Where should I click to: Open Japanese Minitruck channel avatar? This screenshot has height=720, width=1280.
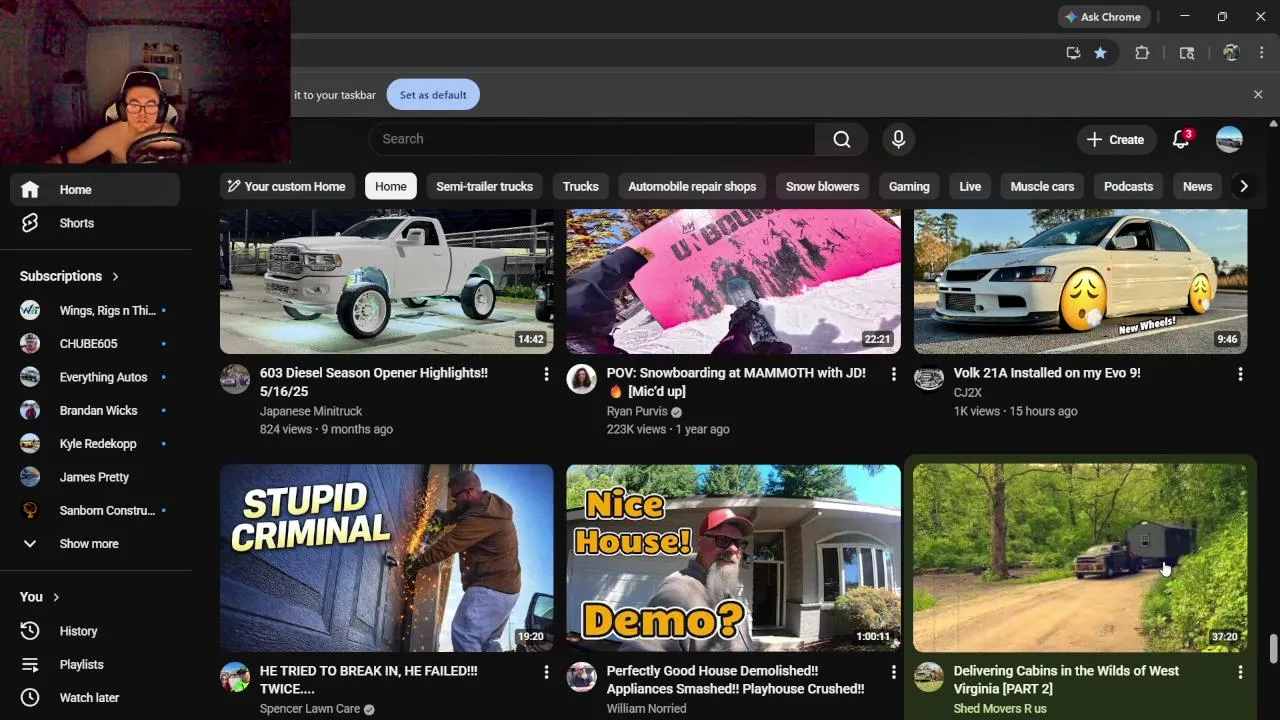[x=235, y=379]
